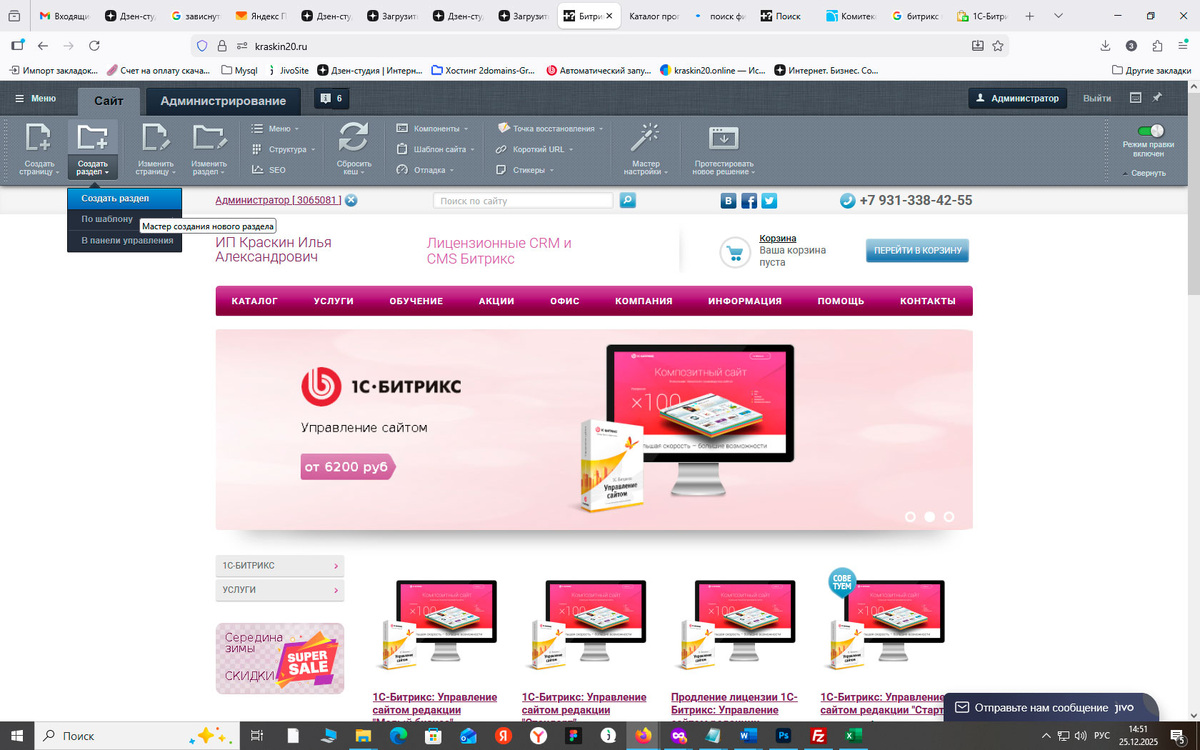The height and width of the screenshot is (750, 1200).
Task: Open the УСЛУГИ sidebar section
Action: point(280,590)
